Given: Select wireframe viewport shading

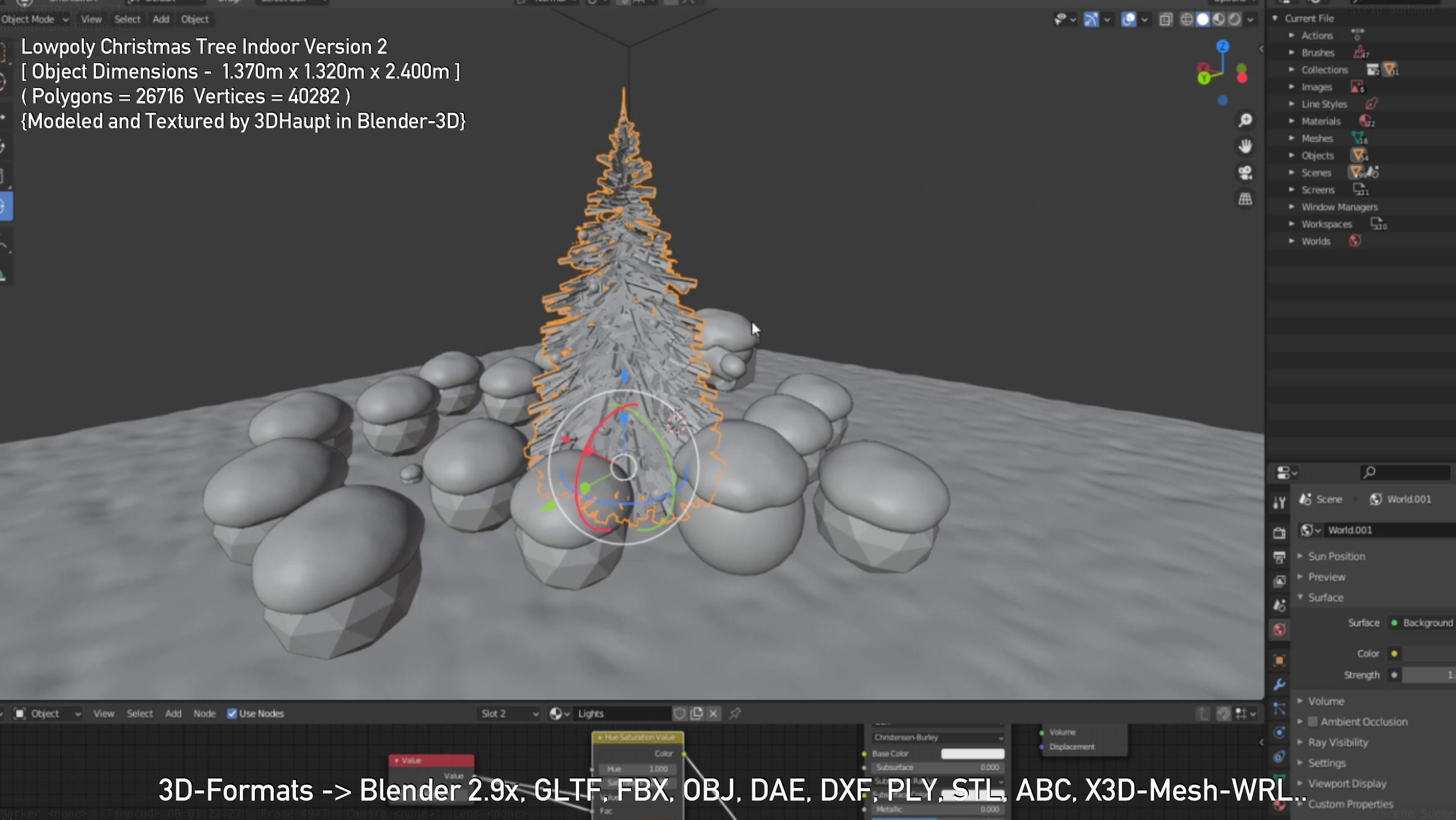Looking at the screenshot, I should 1186,20.
